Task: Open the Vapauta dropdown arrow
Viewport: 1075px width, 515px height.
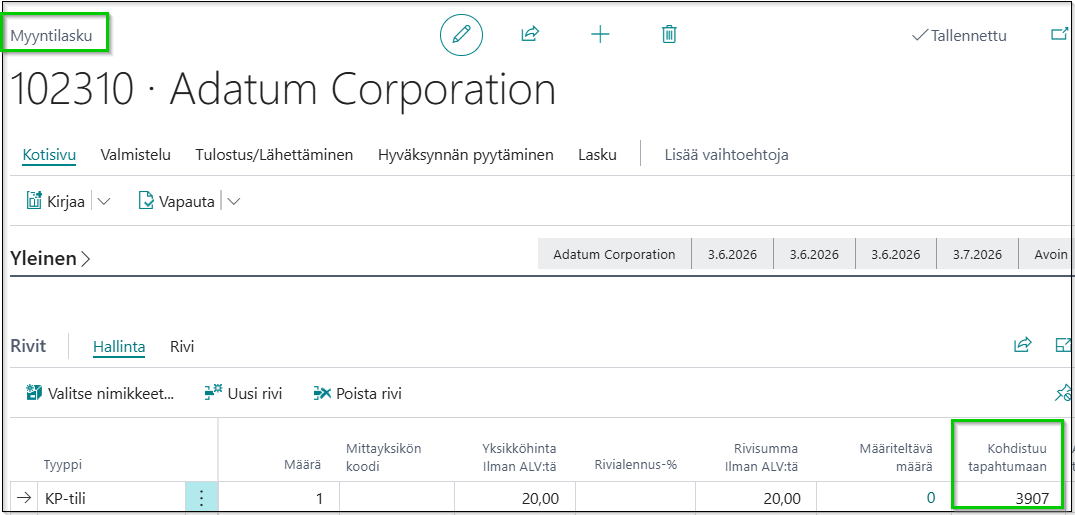Action: tap(233, 202)
